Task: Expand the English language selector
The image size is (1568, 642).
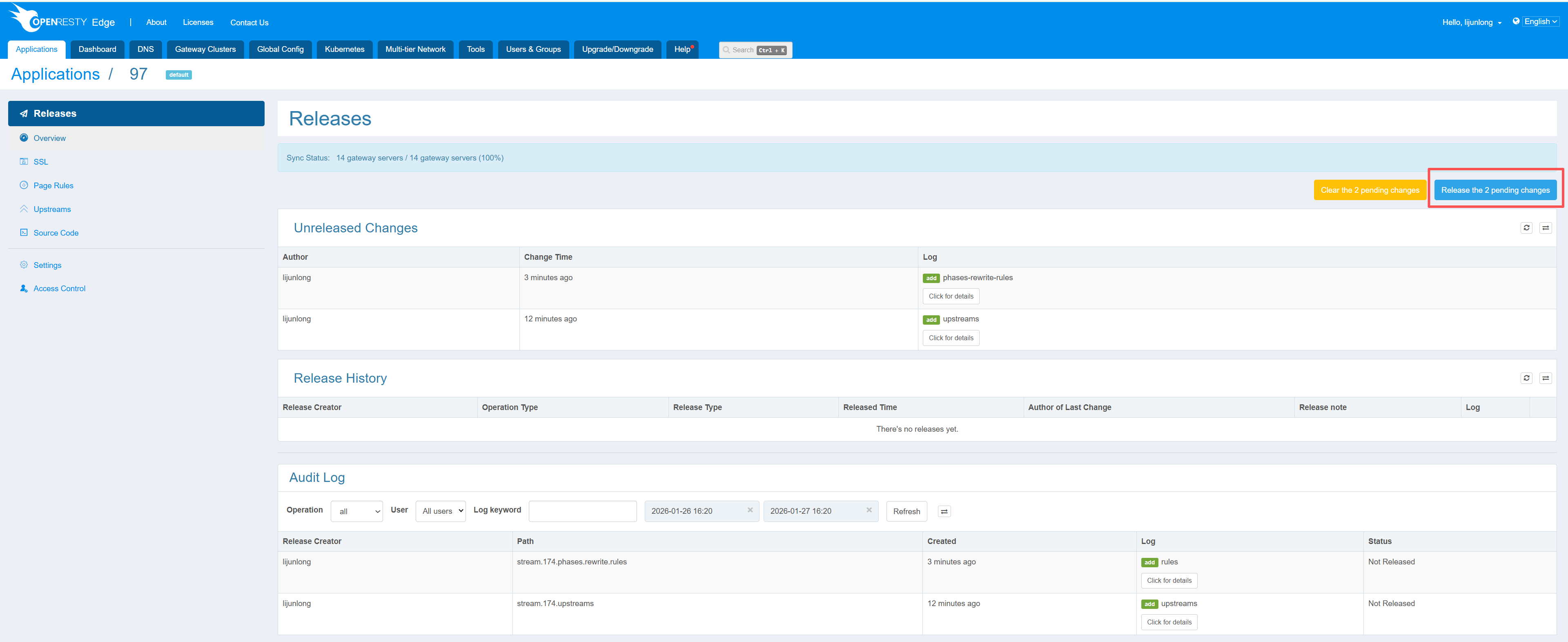Action: pos(1540,22)
